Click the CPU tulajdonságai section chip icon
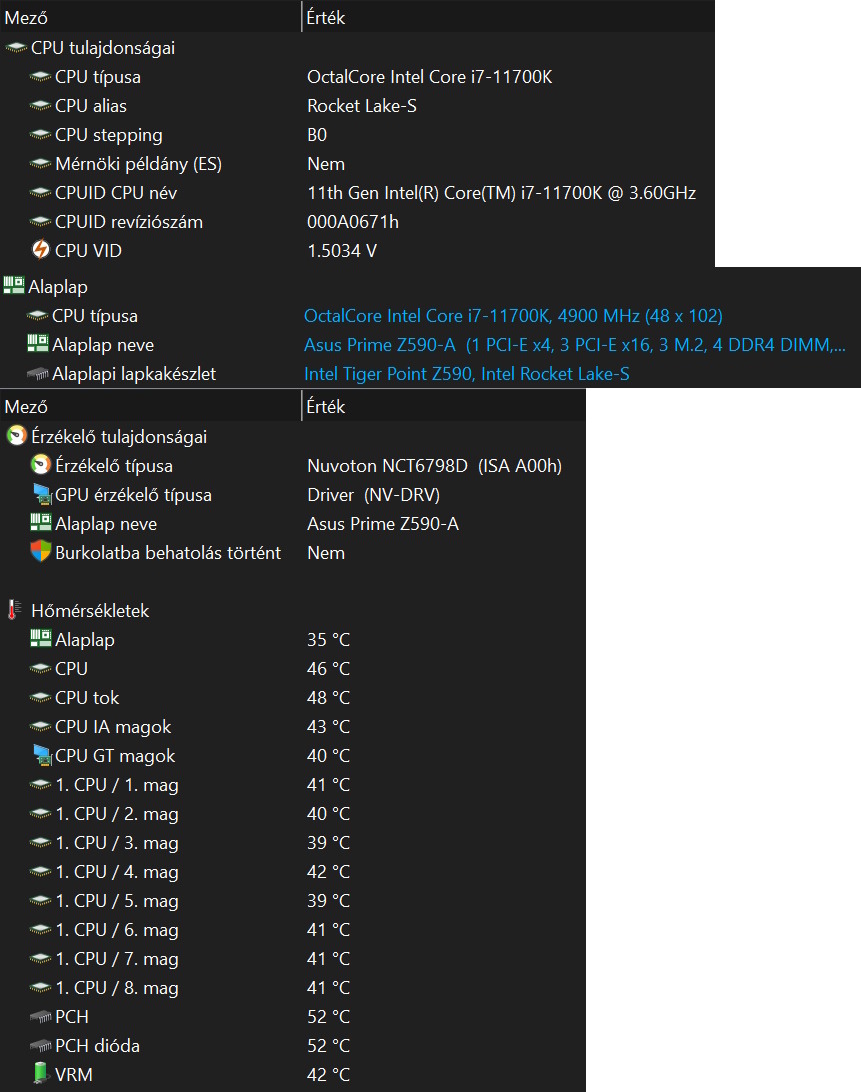 16,47
